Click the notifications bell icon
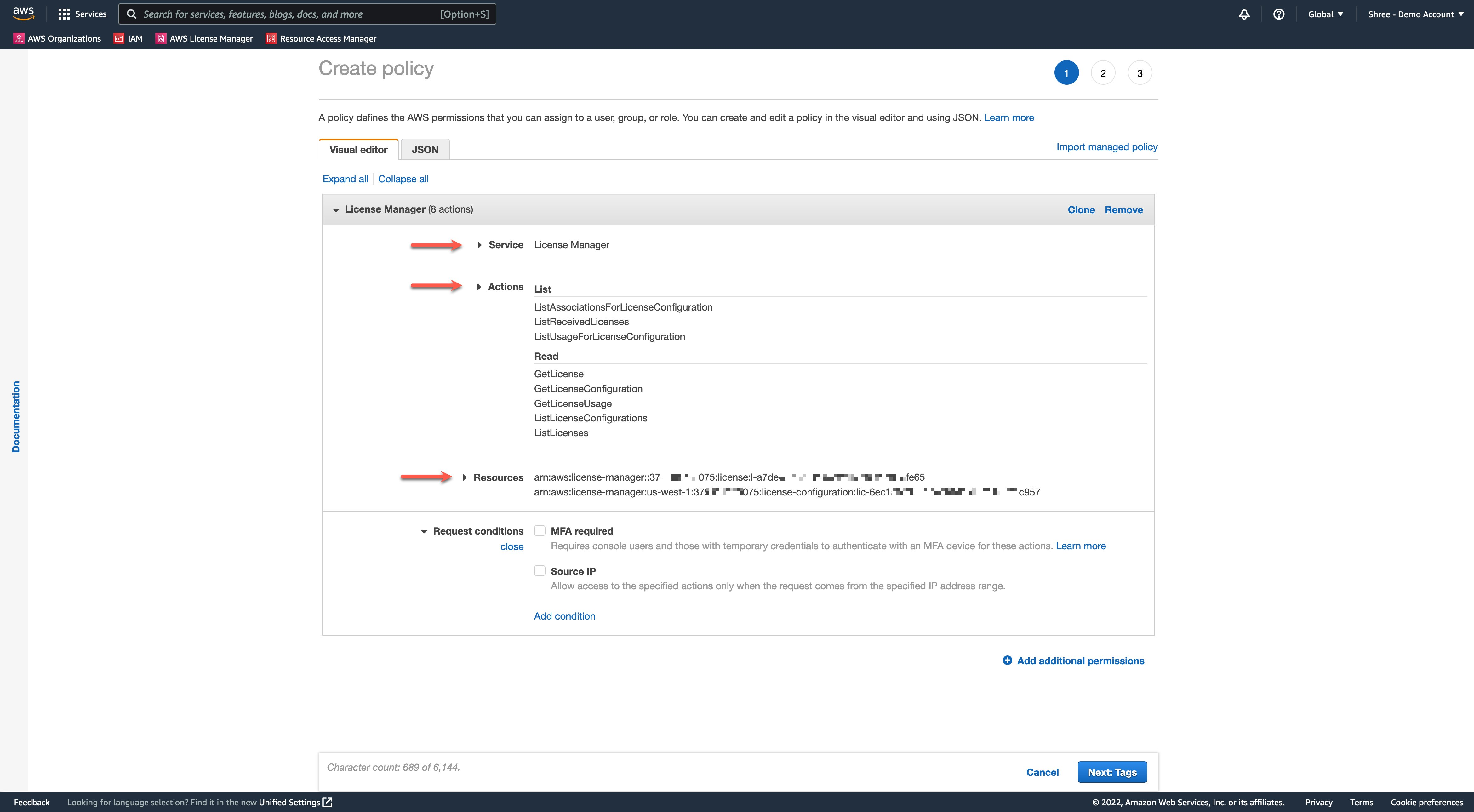The height and width of the screenshot is (812, 1474). (x=1244, y=14)
